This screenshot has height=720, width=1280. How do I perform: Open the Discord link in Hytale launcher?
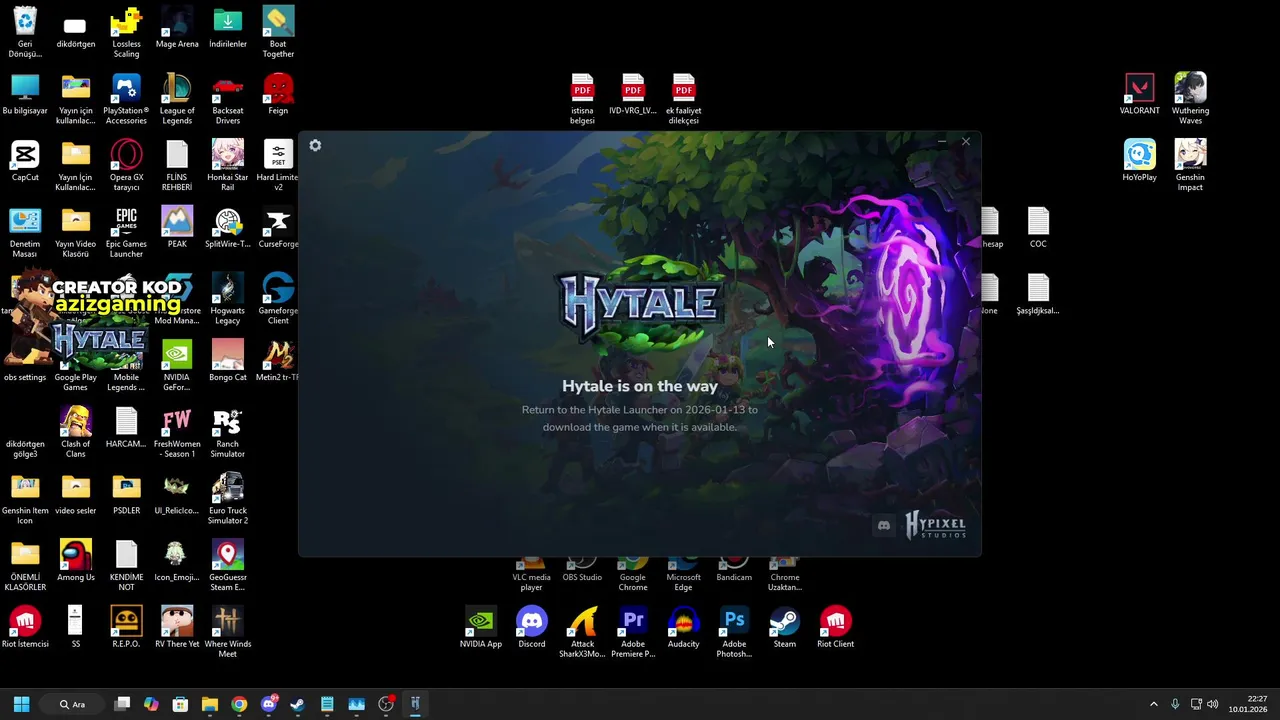pos(884,525)
